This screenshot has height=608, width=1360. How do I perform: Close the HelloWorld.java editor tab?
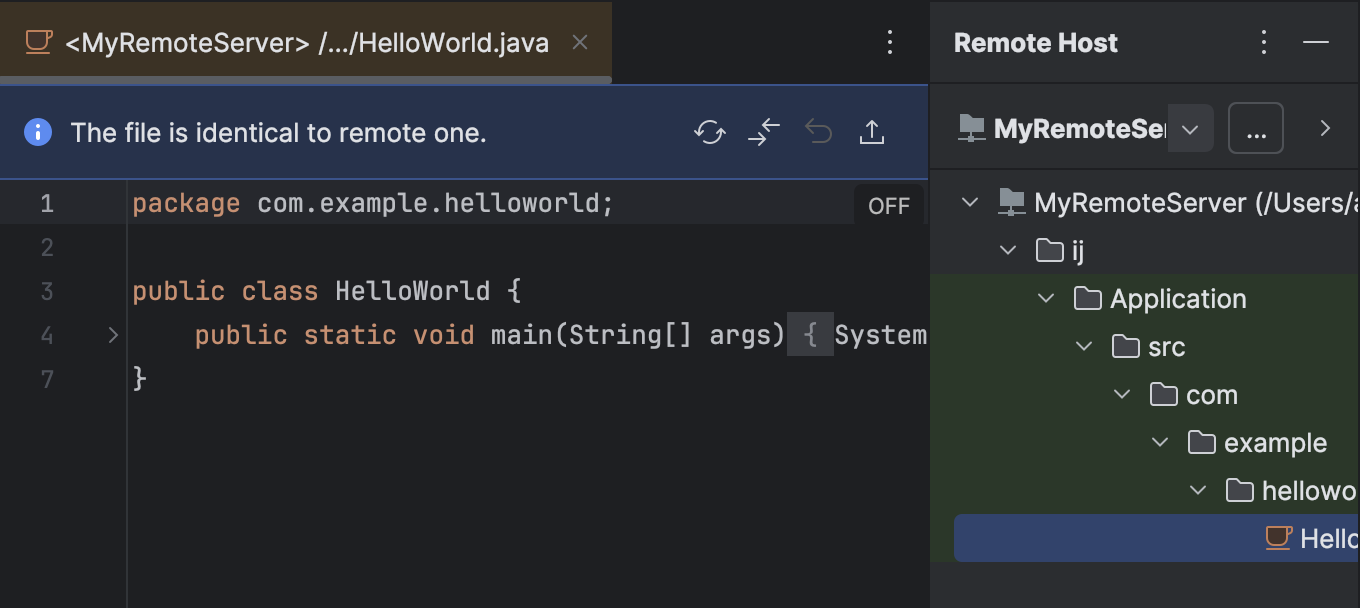coord(580,42)
